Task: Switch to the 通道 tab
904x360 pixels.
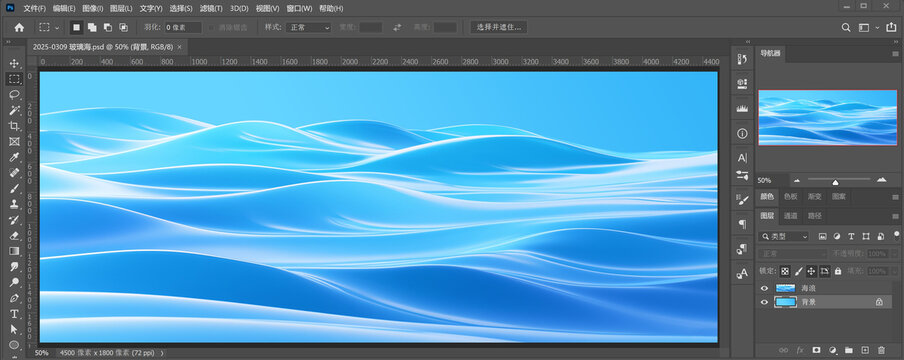Action: coord(790,216)
